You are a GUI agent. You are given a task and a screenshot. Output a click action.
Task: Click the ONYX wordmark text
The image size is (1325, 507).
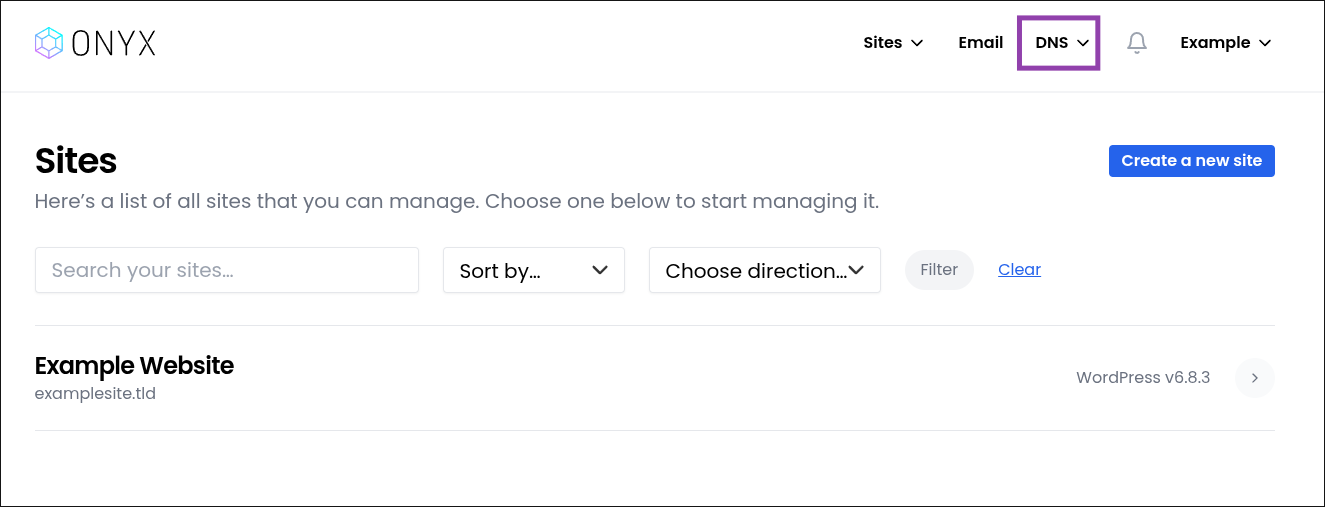[x=113, y=43]
